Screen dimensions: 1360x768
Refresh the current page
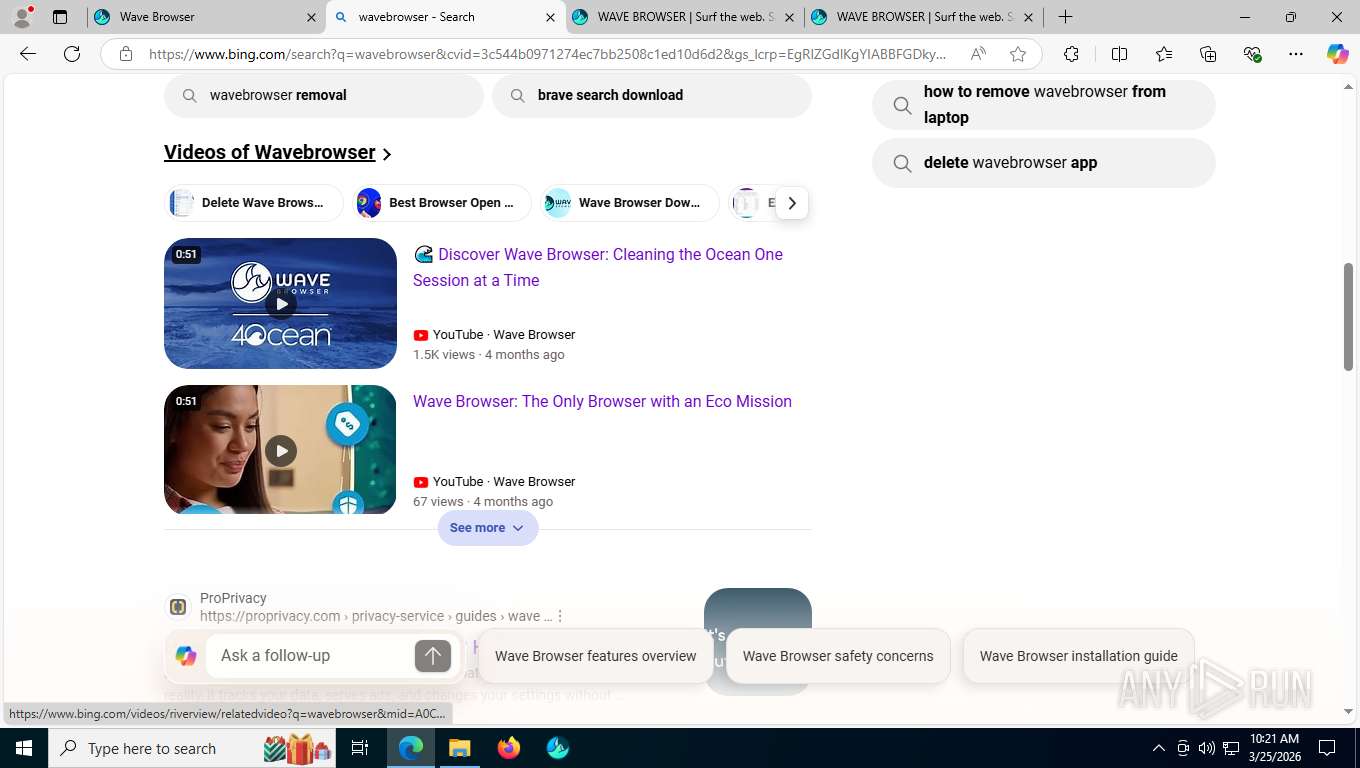tap(72, 54)
